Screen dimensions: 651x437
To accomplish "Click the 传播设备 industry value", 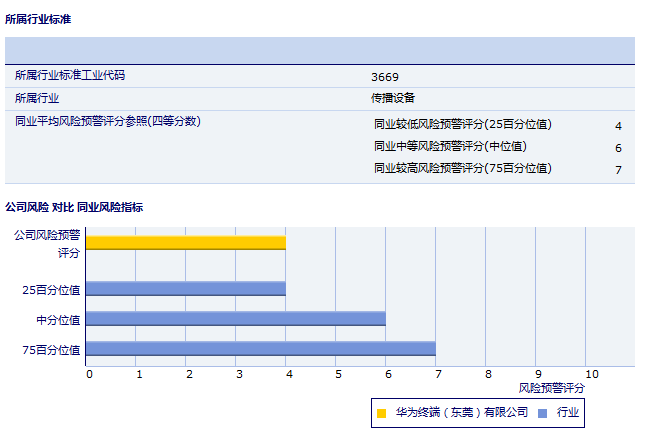I will tap(393, 98).
